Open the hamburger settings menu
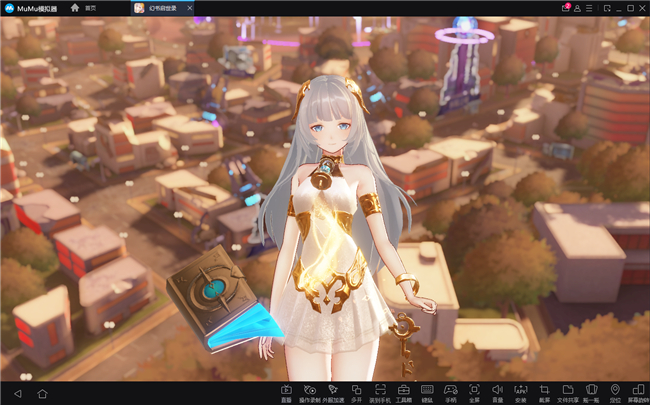 click(589, 8)
